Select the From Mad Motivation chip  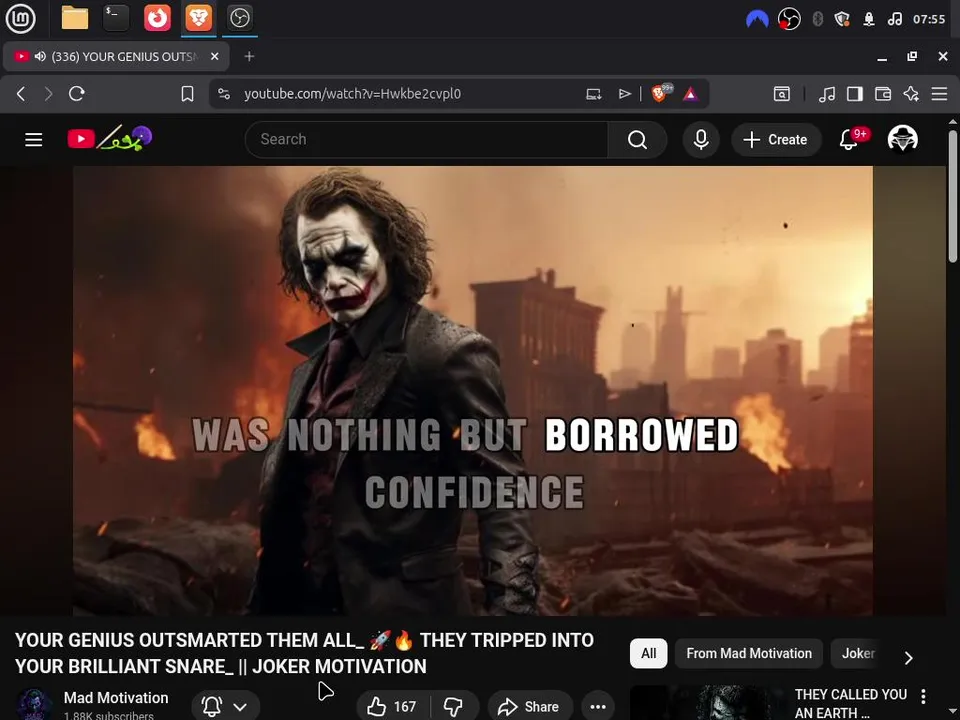(749, 653)
